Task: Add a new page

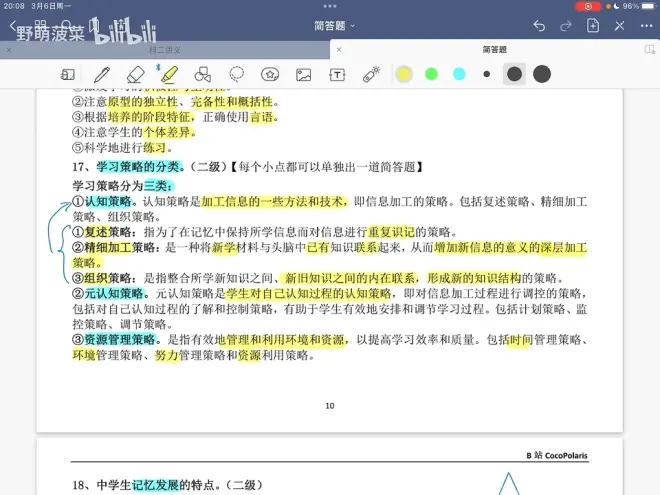Action: (593, 26)
